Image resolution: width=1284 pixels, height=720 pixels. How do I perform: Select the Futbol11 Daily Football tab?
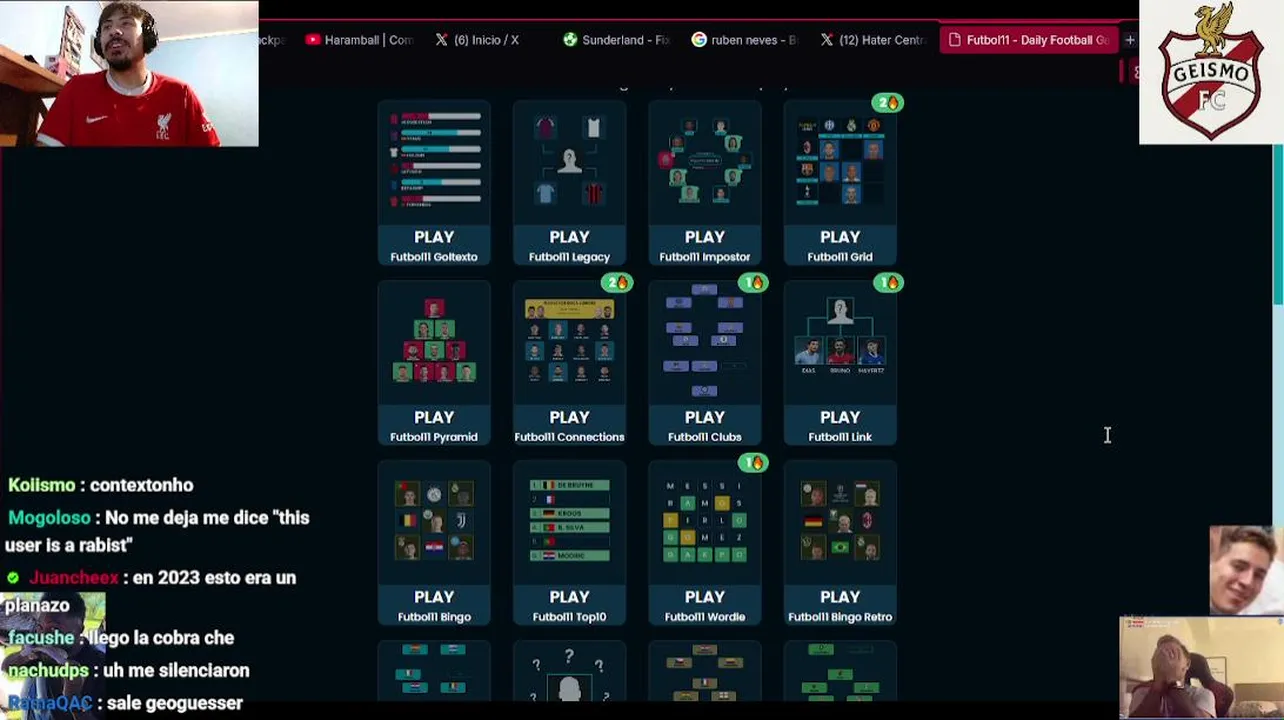[x=1029, y=40]
